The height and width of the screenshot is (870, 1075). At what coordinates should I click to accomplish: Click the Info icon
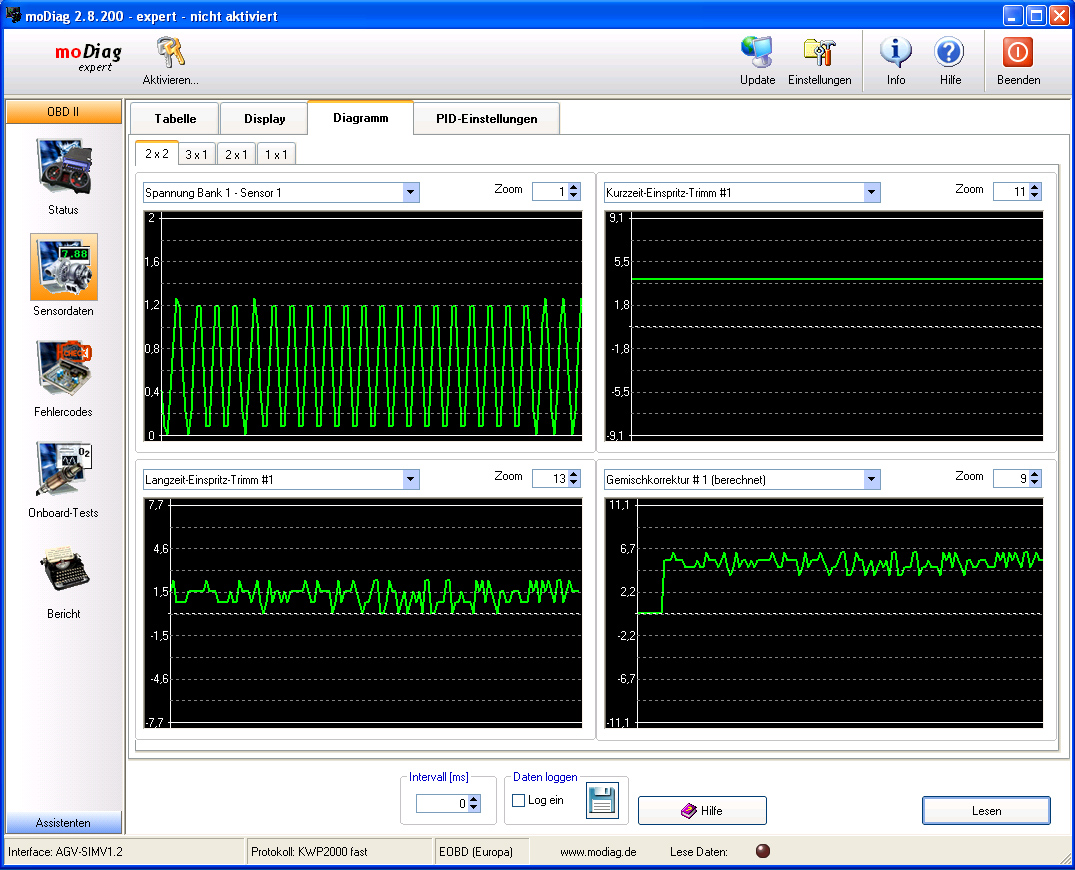coord(895,54)
